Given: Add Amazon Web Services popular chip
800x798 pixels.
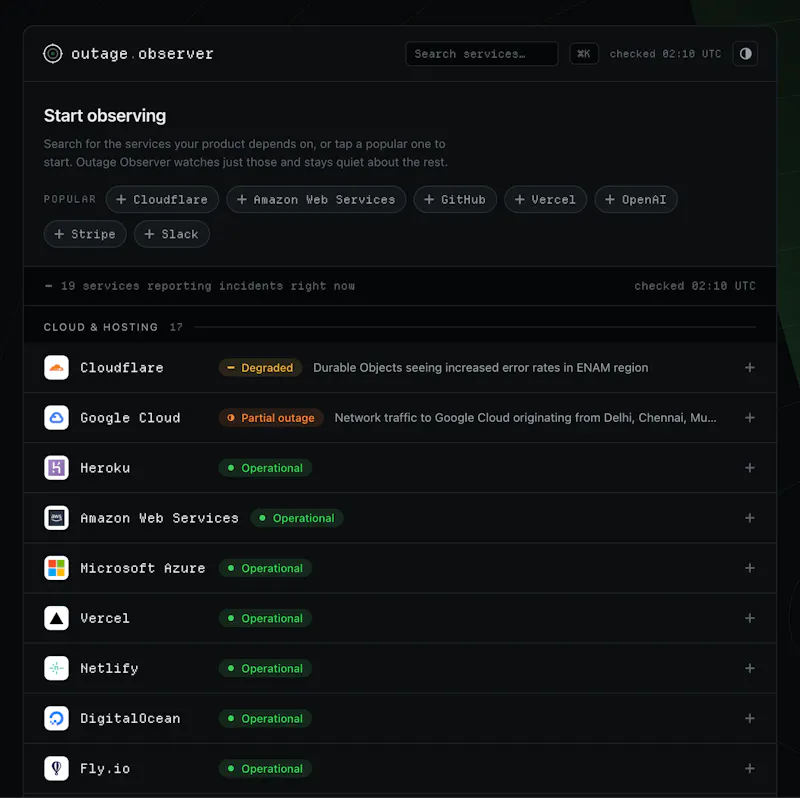Looking at the screenshot, I should (x=316, y=200).
